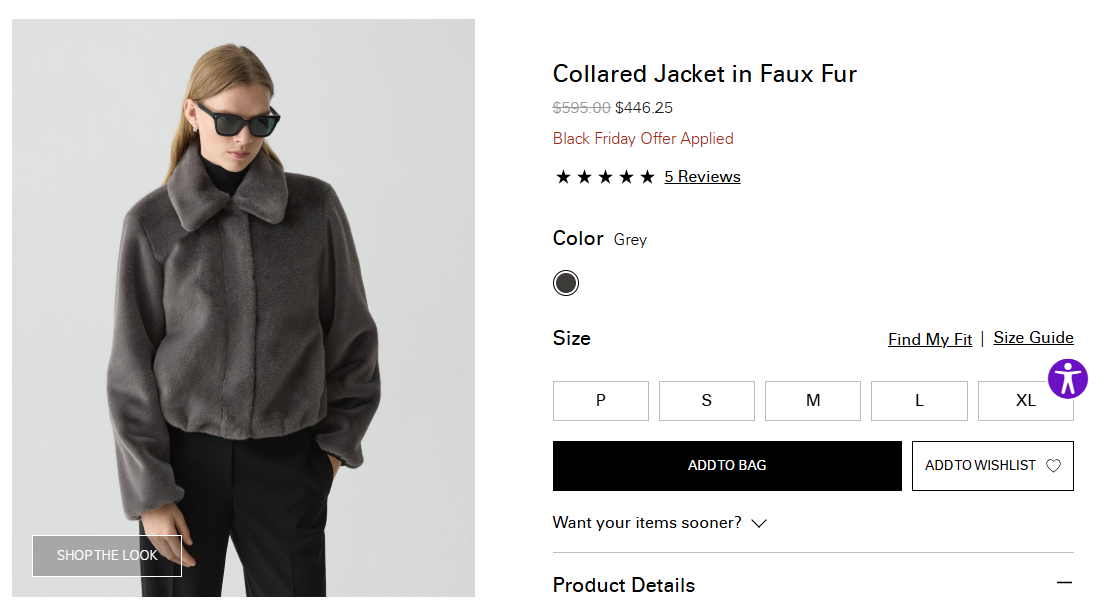Click the heart icon in wishlist button
This screenshot has height=616, width=1104.
pyautogui.click(x=1053, y=466)
